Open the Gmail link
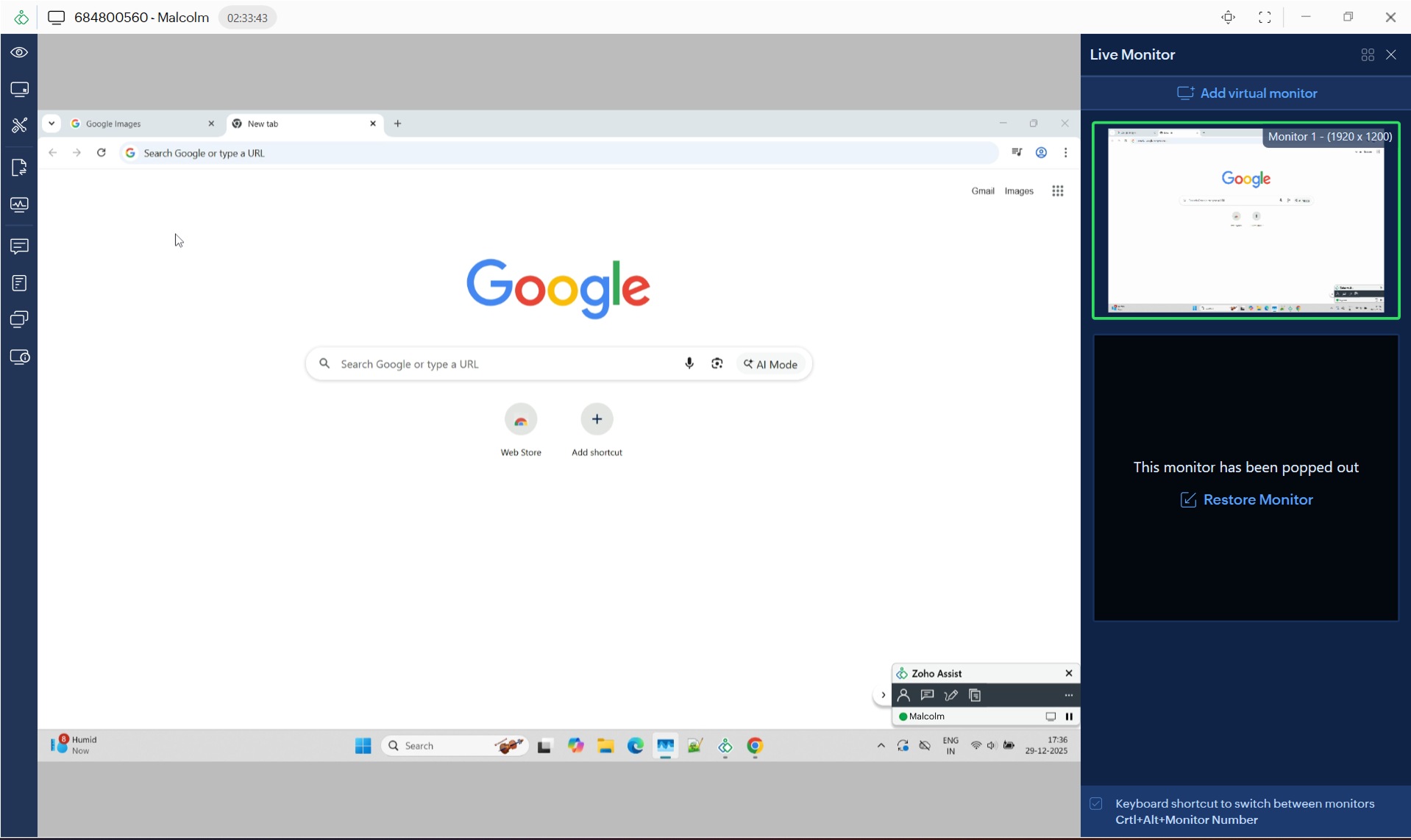1411x840 pixels. click(982, 191)
